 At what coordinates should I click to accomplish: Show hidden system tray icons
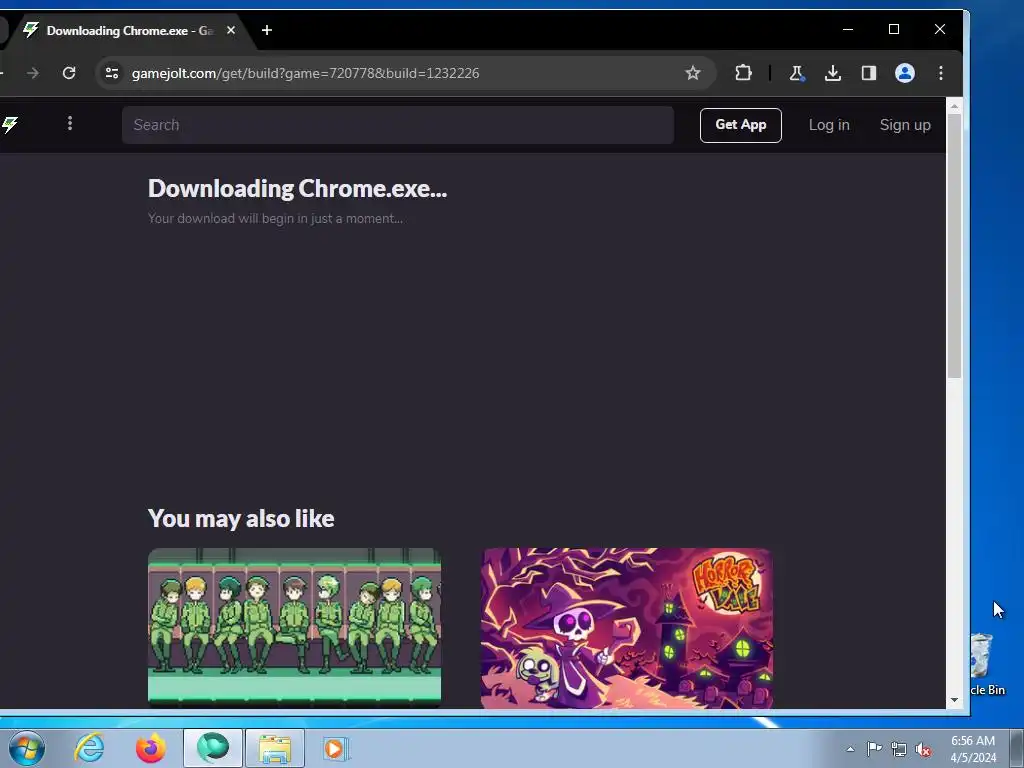click(x=850, y=749)
